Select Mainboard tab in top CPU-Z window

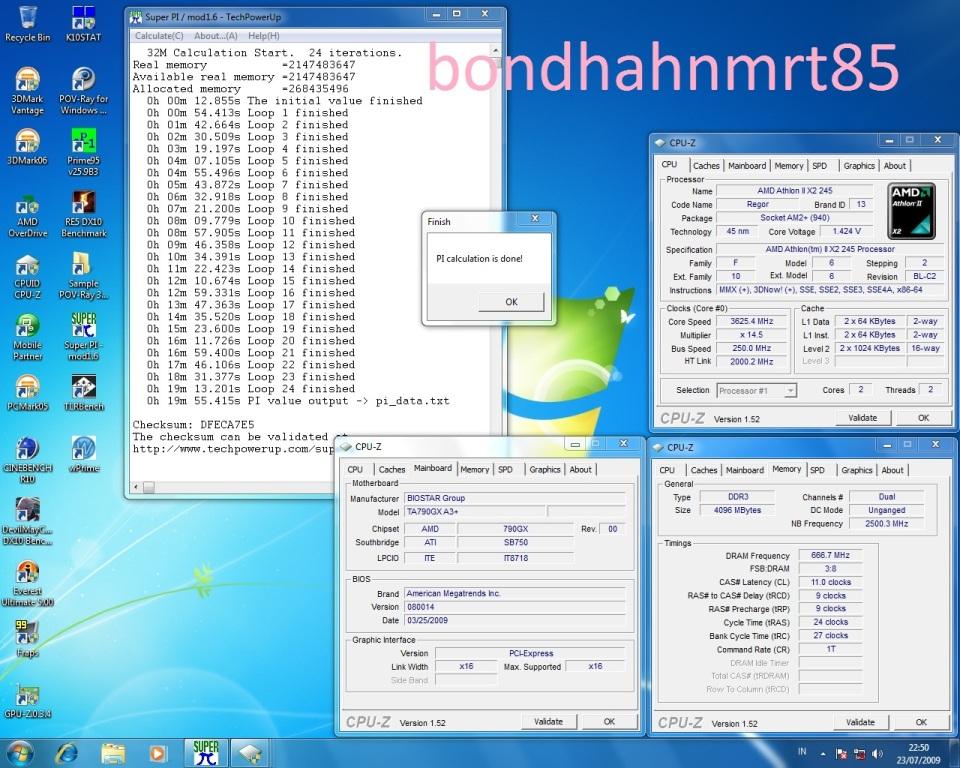click(747, 165)
